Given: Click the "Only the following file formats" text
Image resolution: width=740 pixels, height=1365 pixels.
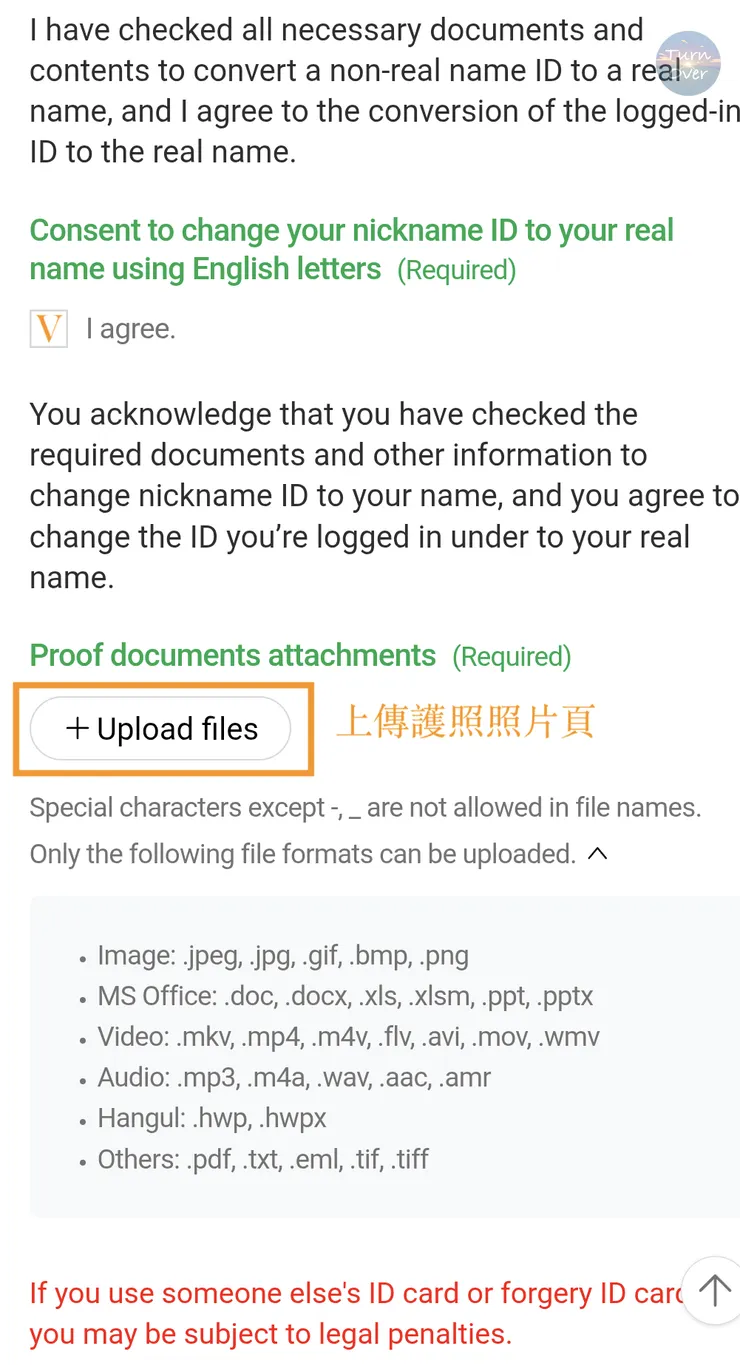Looking at the screenshot, I should click(302, 854).
